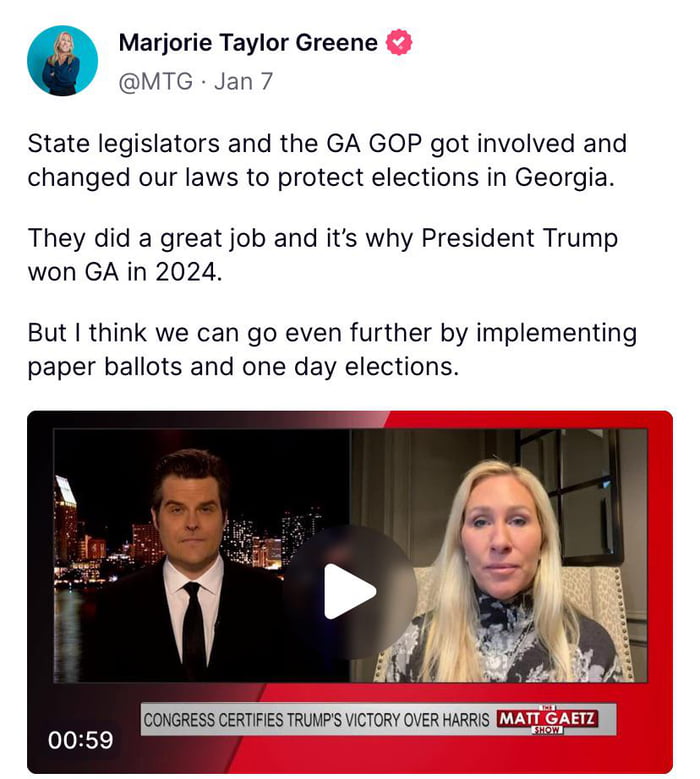Viewport: 700px width, 779px height.
Task: Select the left video panel with man in tie
Action: click(x=202, y=555)
